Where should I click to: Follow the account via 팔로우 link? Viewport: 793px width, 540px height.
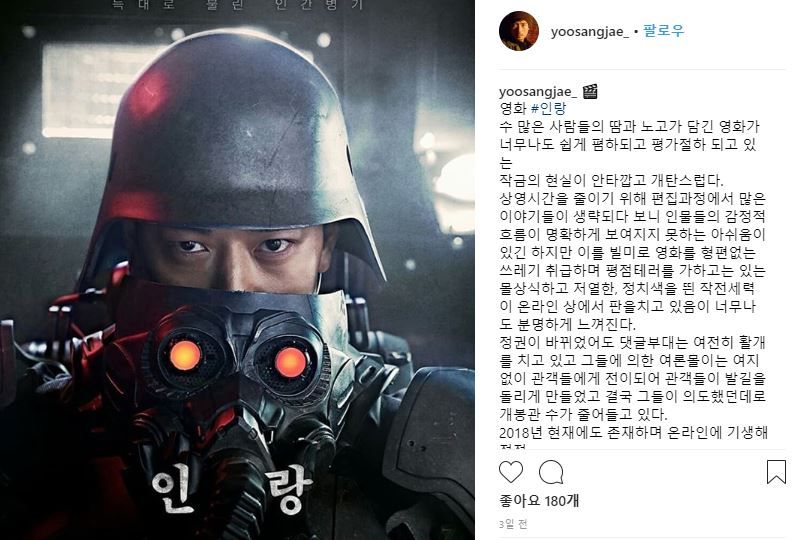point(664,31)
